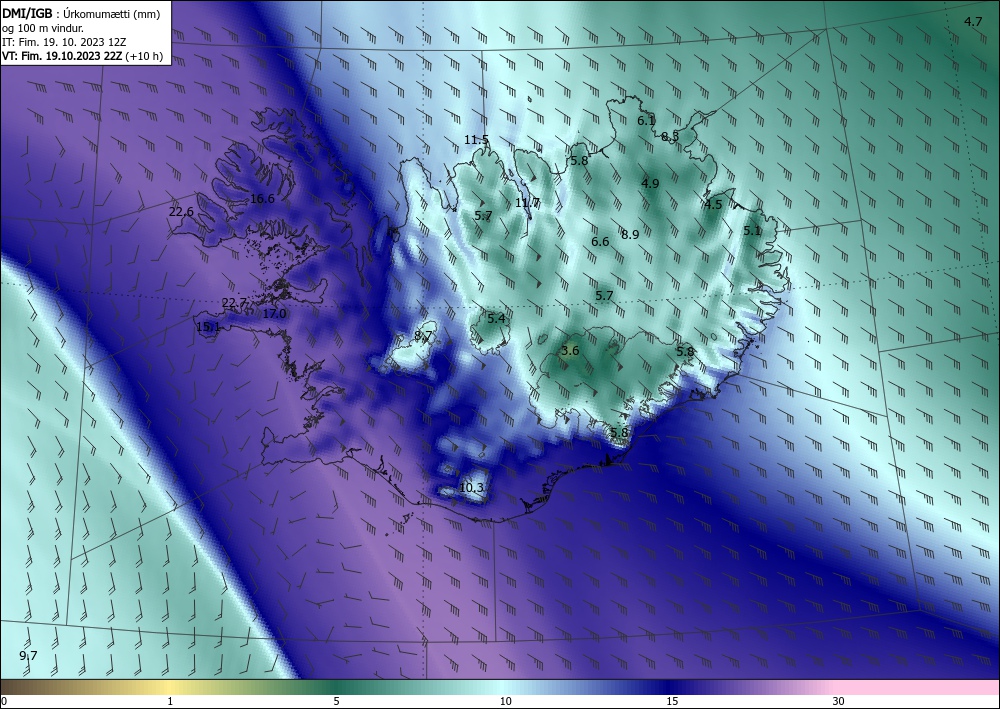Click the 1 tick on the color scale
This screenshot has width=1000, height=709.
coord(170,702)
